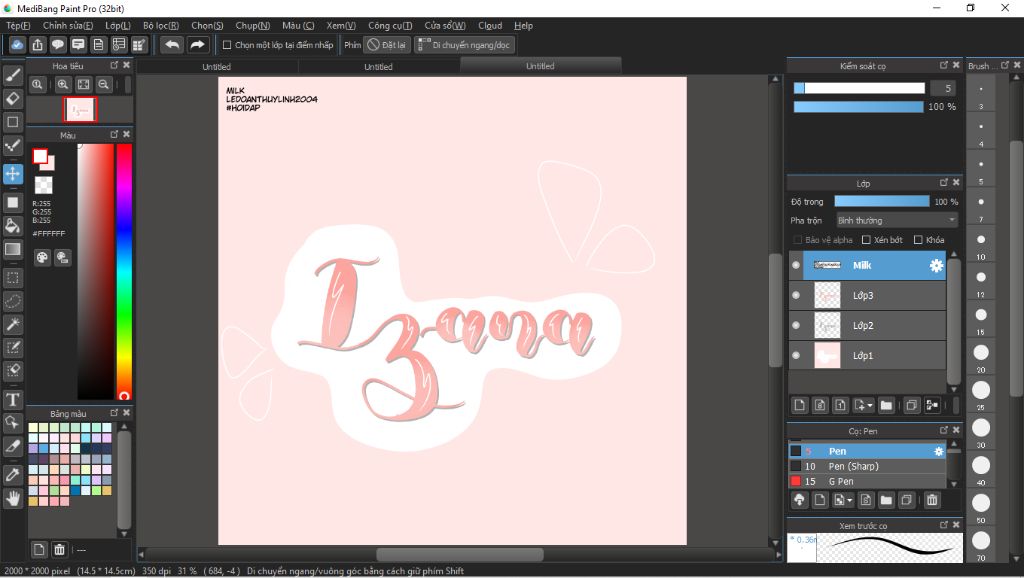Undock the Màu panel with pop-out icon
The image size is (1024, 578).
[x=114, y=135]
